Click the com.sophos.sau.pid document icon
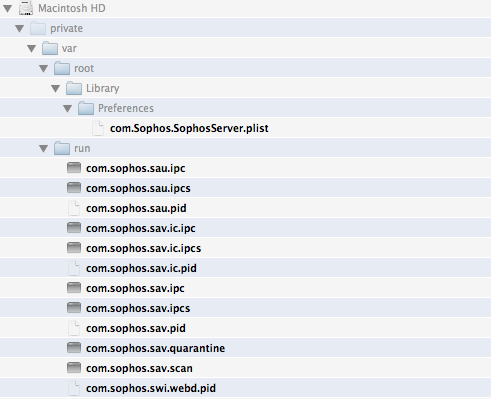This screenshot has height=399, width=491. point(74,208)
